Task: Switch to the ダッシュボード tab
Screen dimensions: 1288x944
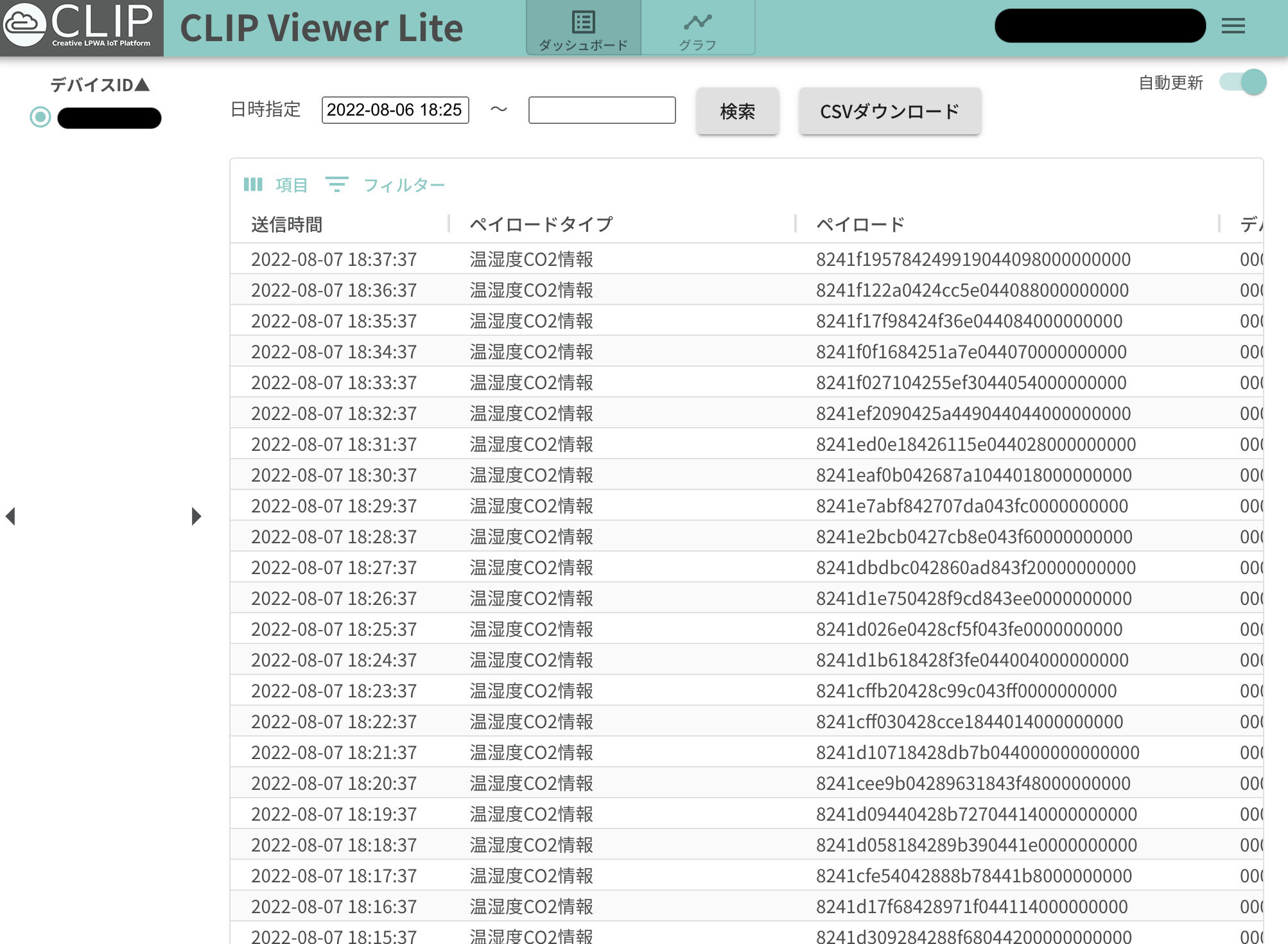Action: [583, 44]
